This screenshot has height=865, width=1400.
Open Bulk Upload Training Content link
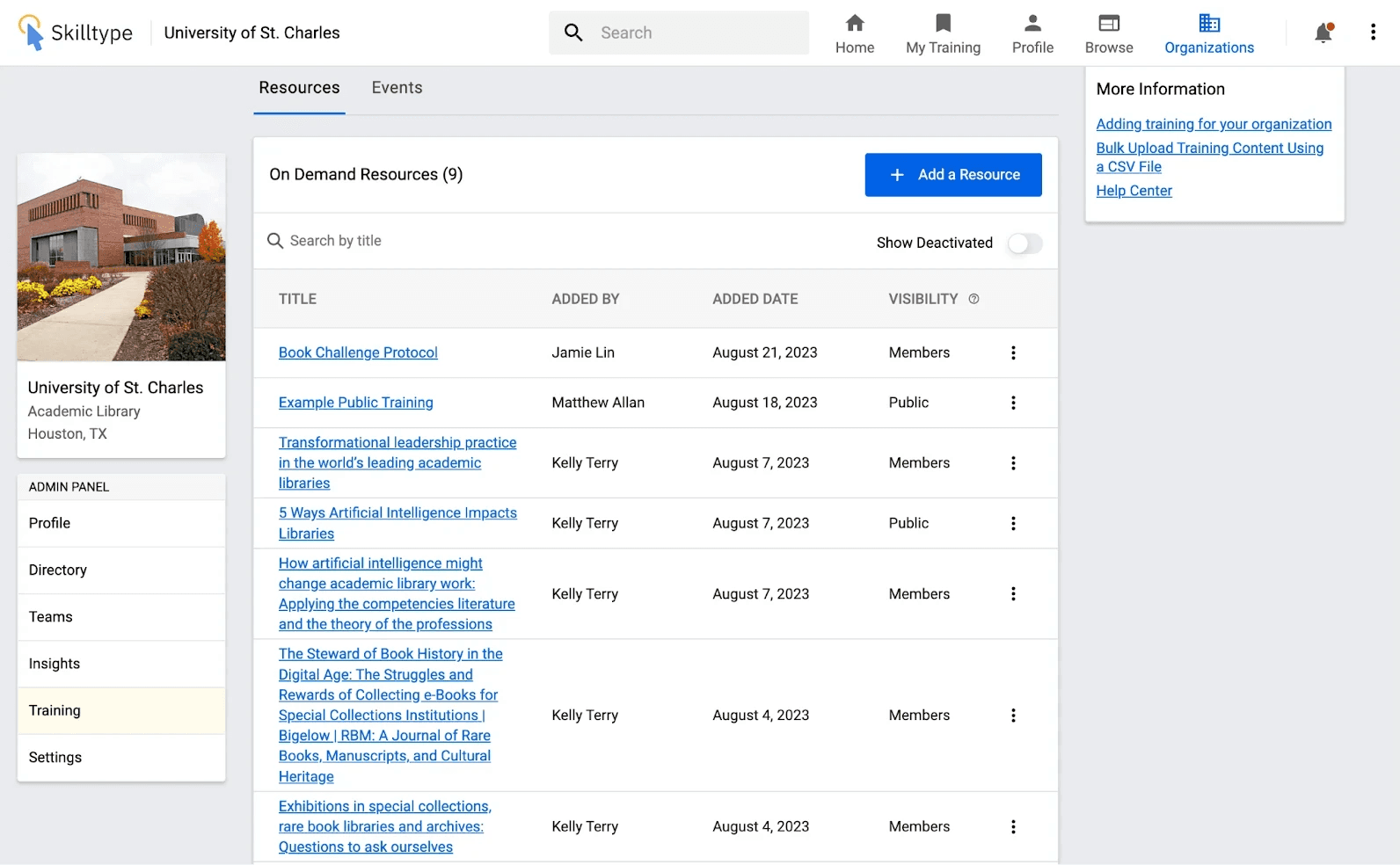(1209, 157)
